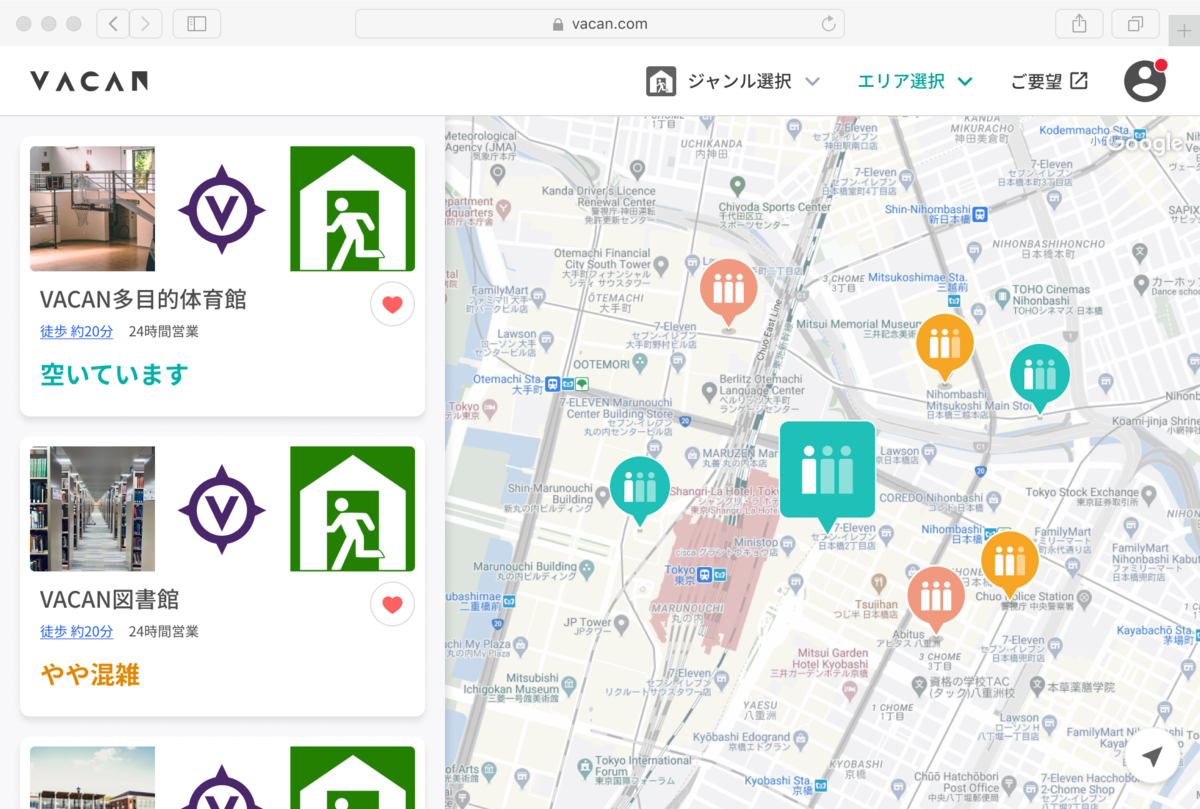1200x809 pixels.
Task: Click the 徒歩 約20分 link for VACAN多目的体育館
Action: pyautogui.click(x=76, y=331)
